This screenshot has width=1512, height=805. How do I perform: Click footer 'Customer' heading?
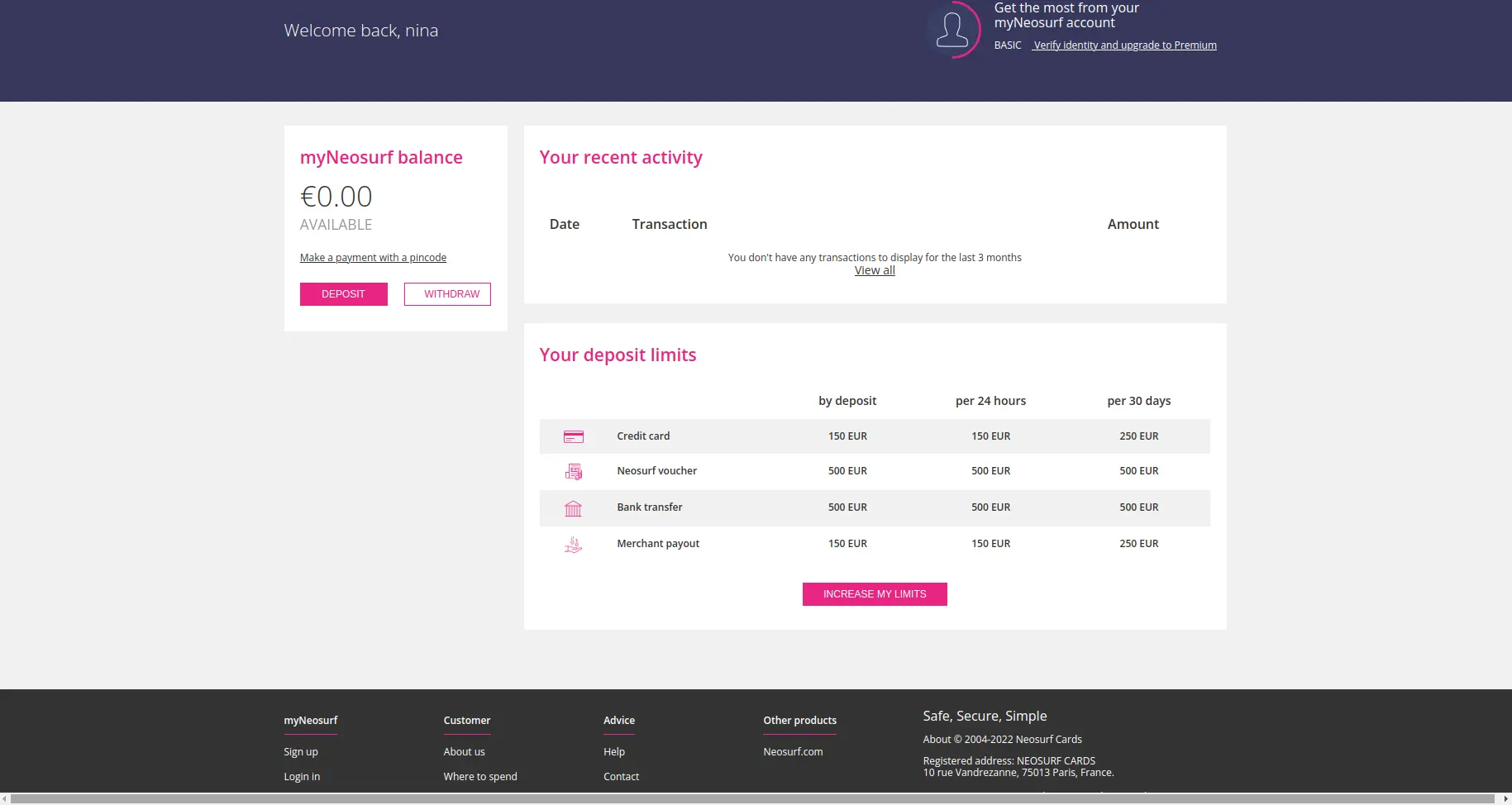pyautogui.click(x=466, y=721)
